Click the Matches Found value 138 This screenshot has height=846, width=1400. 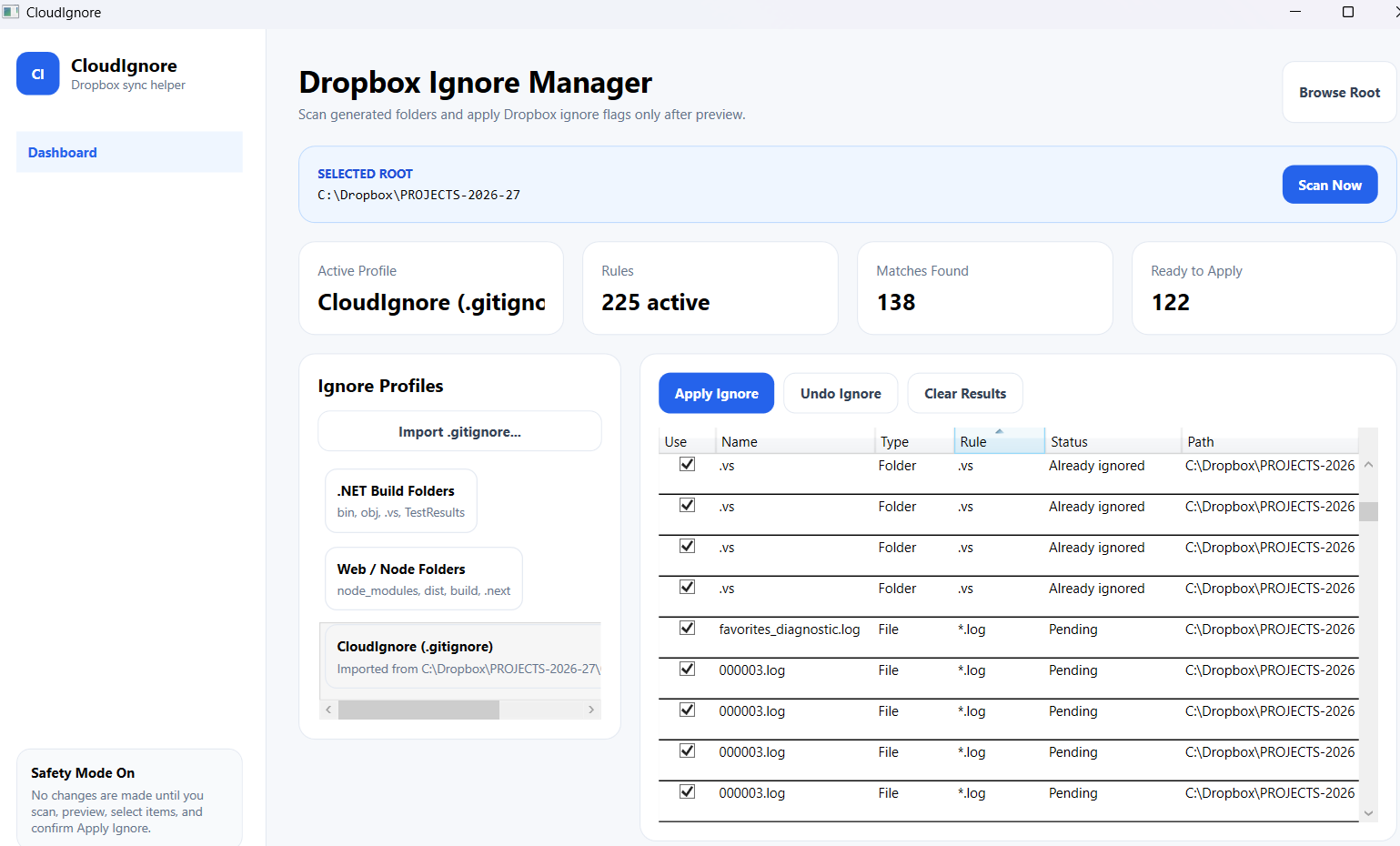[x=896, y=302]
